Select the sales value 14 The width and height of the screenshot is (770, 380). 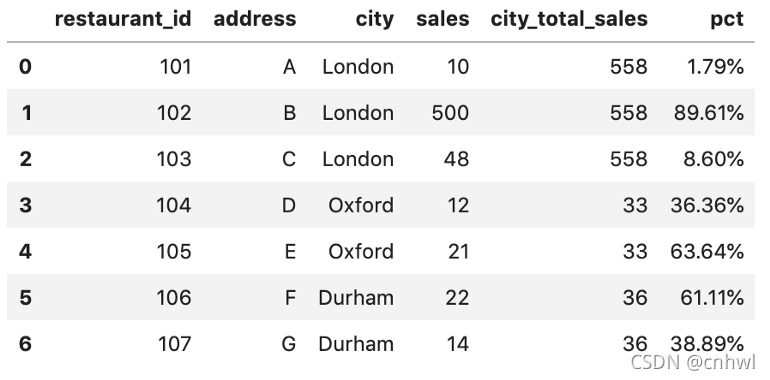(x=458, y=344)
